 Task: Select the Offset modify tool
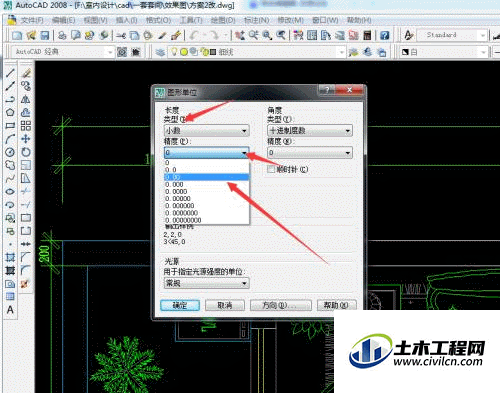click(x=26, y=112)
